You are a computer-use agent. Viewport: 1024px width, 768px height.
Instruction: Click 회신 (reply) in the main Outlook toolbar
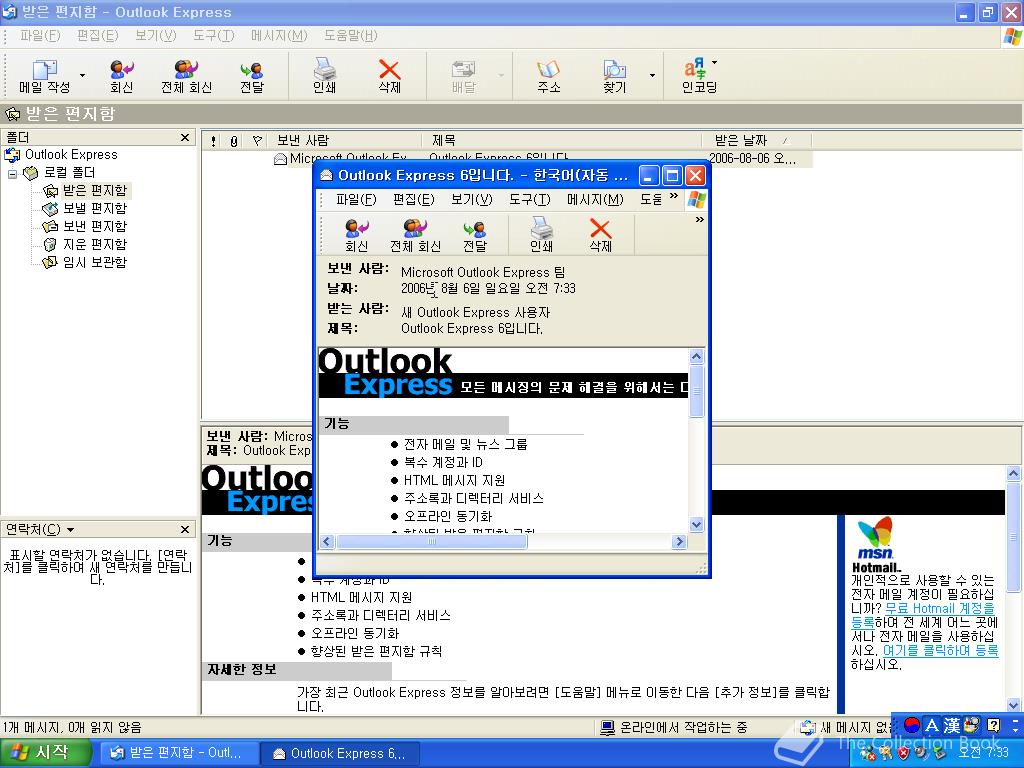121,76
